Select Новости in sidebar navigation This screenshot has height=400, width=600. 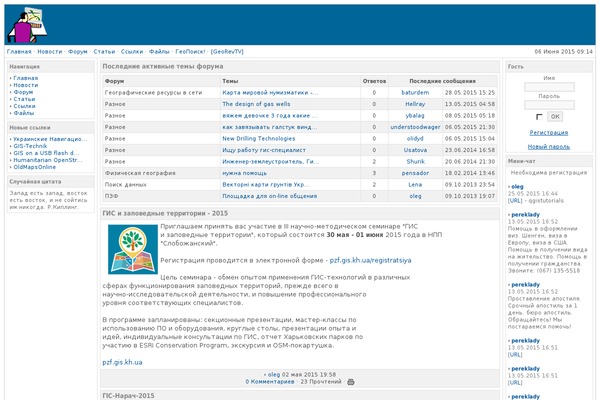[26, 85]
